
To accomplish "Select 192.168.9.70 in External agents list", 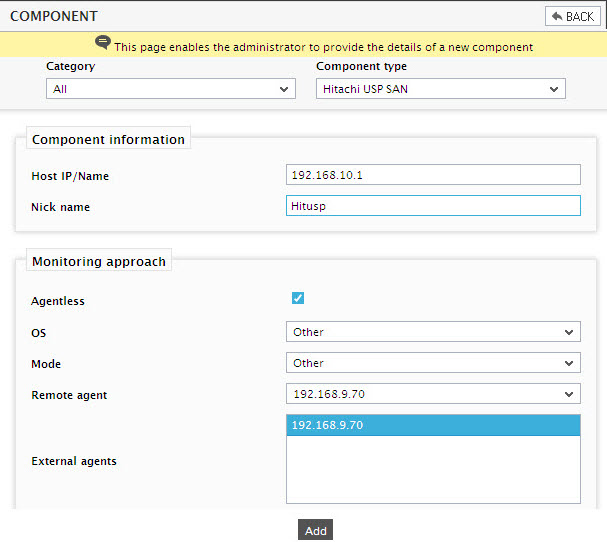I will click(433, 425).
